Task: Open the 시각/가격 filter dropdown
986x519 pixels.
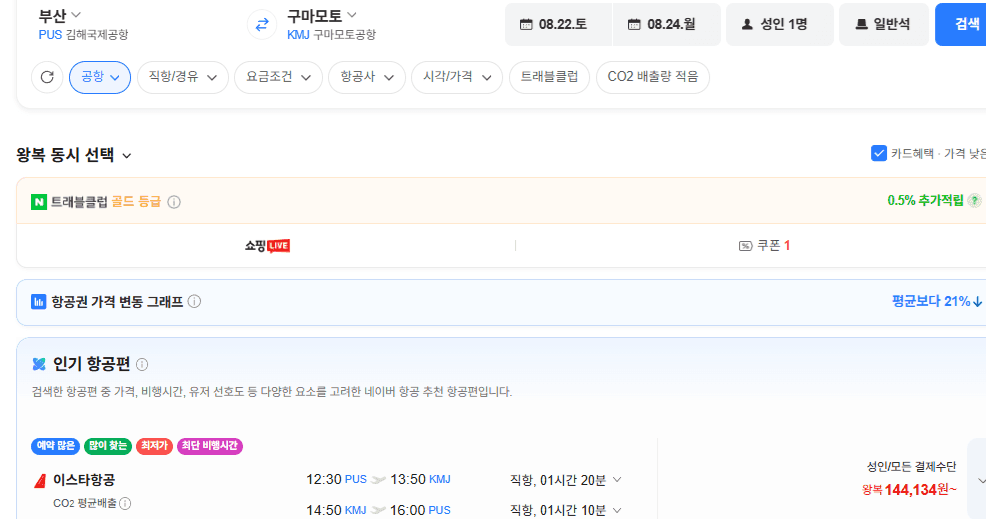Action: tap(457, 77)
